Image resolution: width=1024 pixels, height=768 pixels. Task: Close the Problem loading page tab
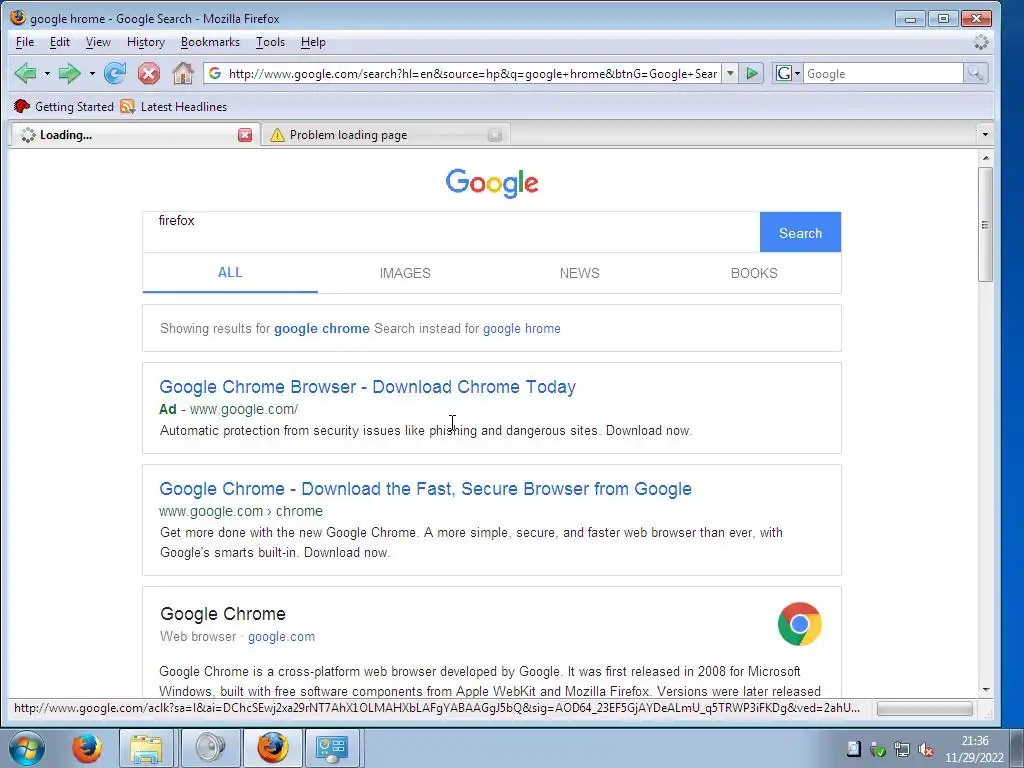tap(495, 135)
